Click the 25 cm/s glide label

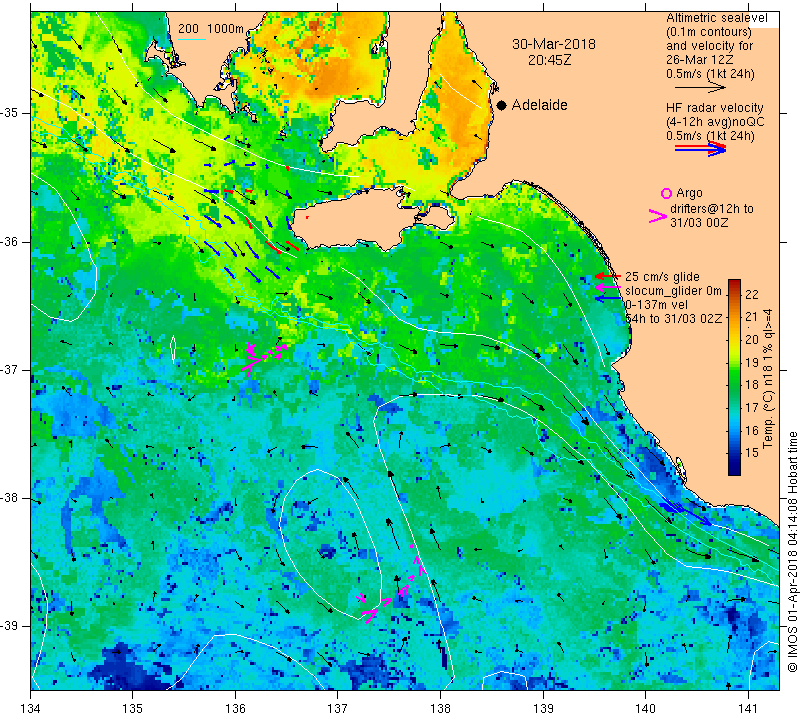click(662, 277)
